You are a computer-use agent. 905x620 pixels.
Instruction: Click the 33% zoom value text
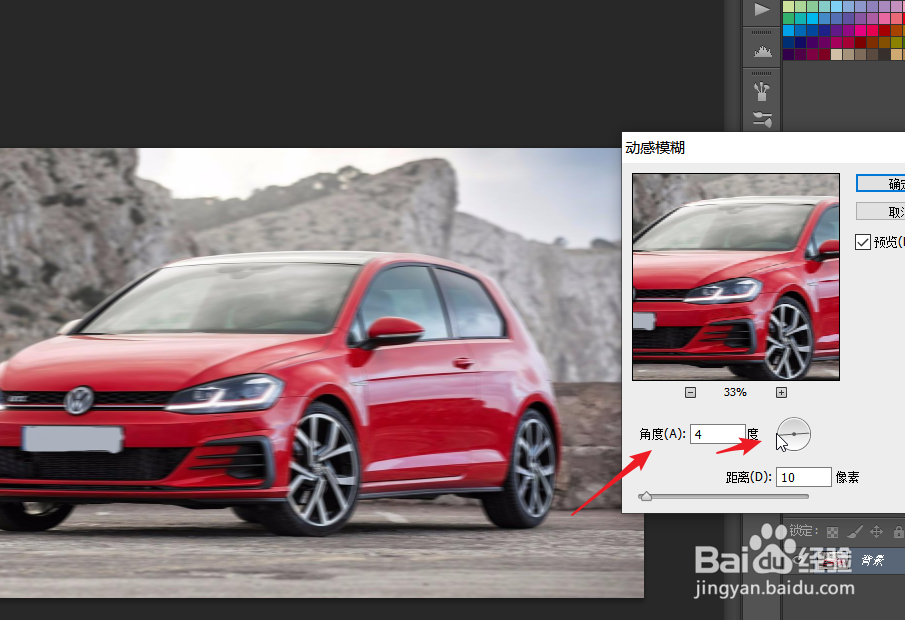[x=735, y=393]
